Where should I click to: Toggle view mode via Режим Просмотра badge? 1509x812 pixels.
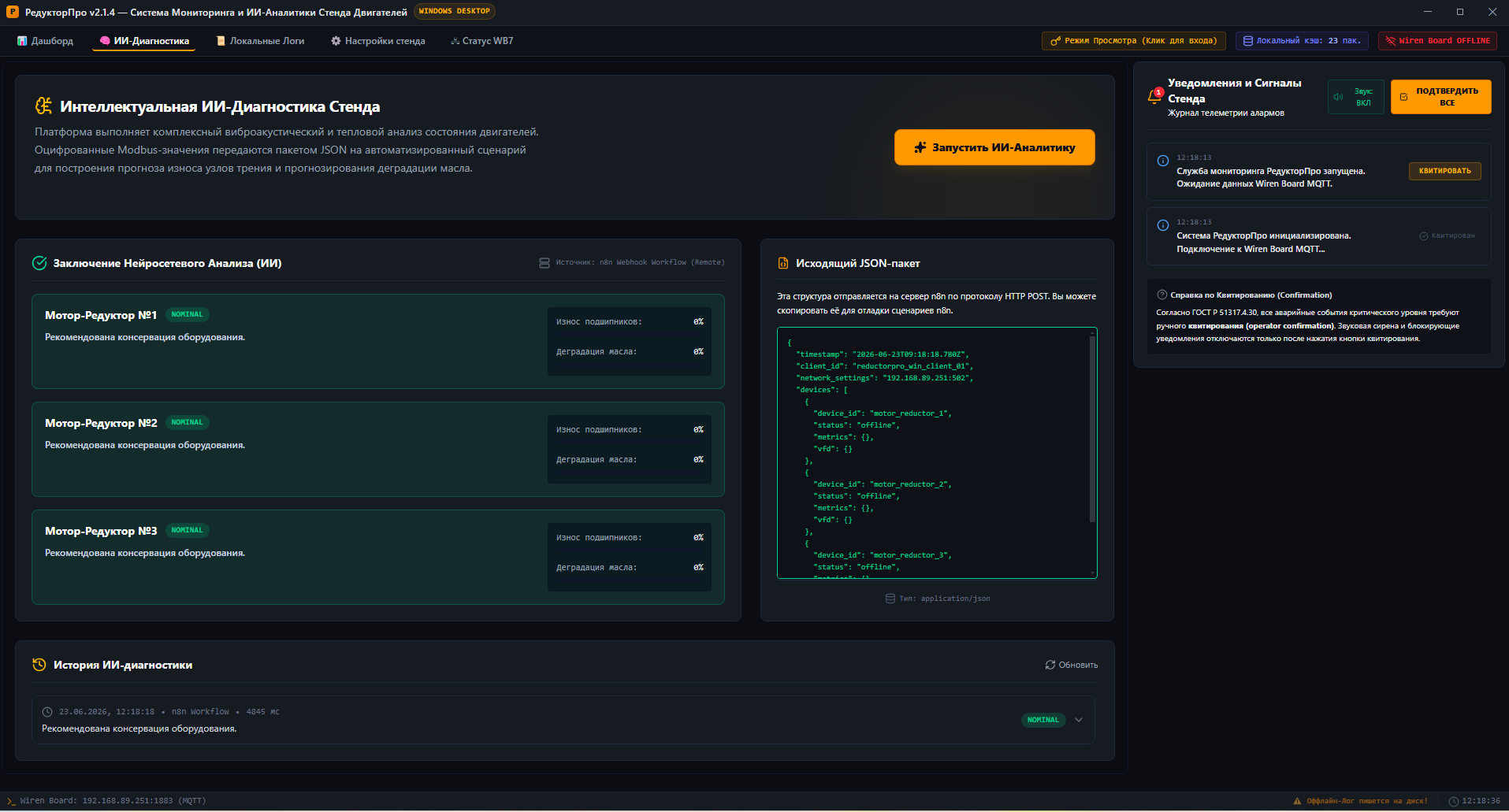point(1133,41)
